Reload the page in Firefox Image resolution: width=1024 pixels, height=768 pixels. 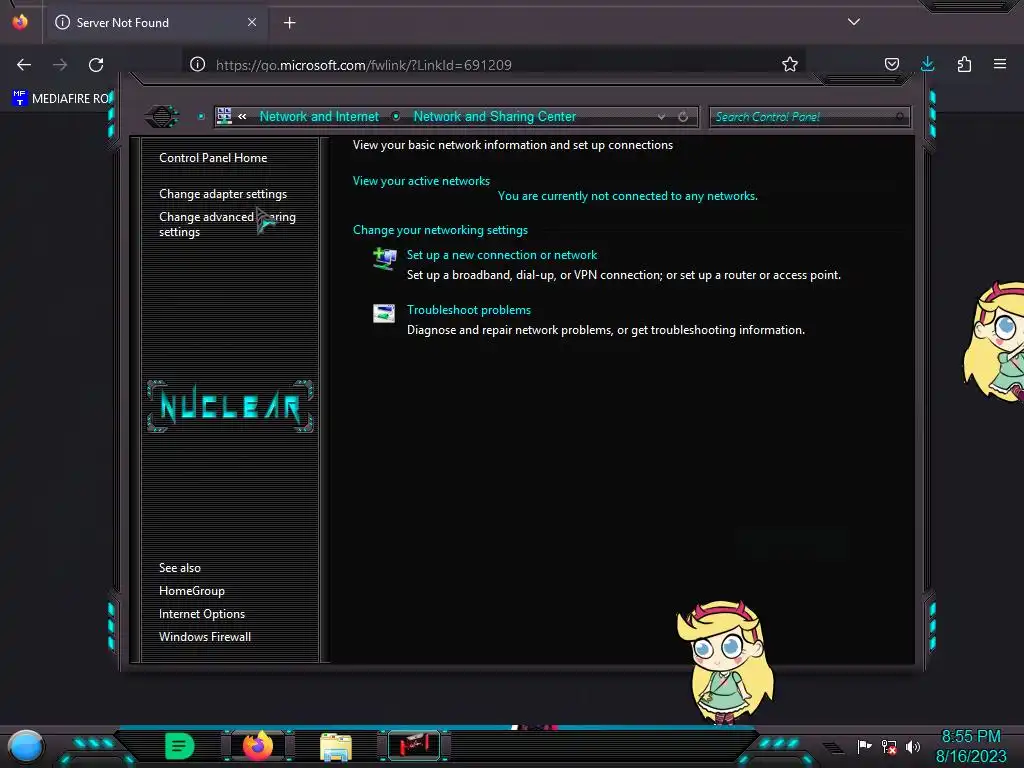96,65
